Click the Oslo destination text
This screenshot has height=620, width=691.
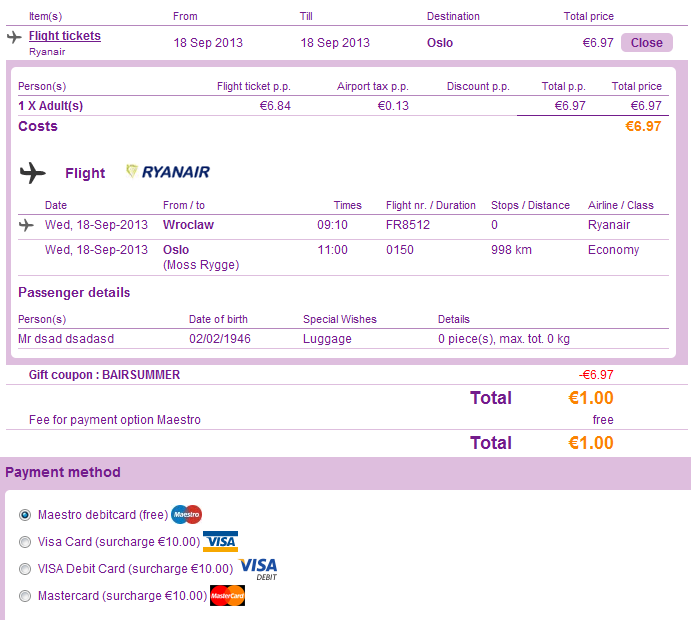[440, 43]
